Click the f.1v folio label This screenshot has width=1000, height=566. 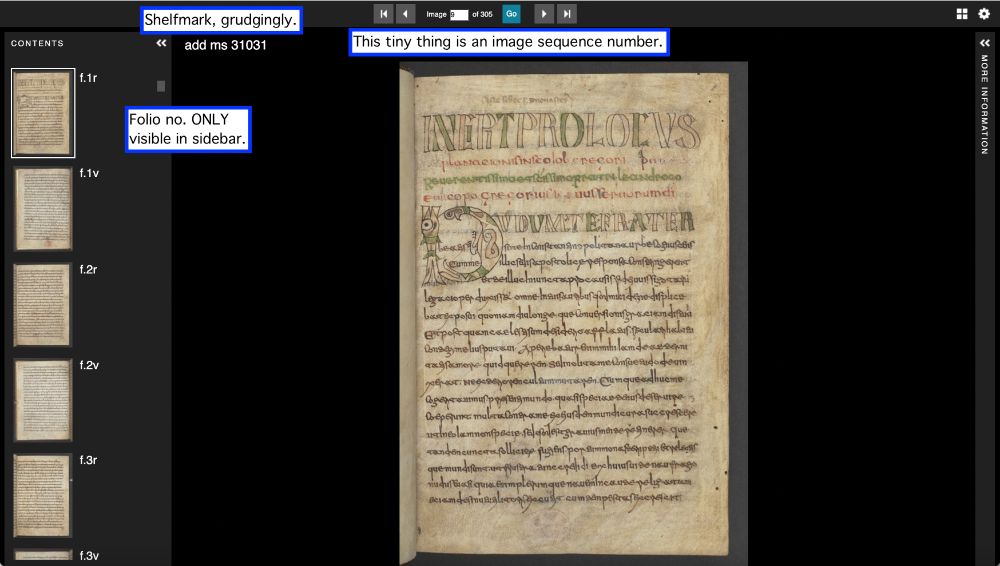click(89, 174)
